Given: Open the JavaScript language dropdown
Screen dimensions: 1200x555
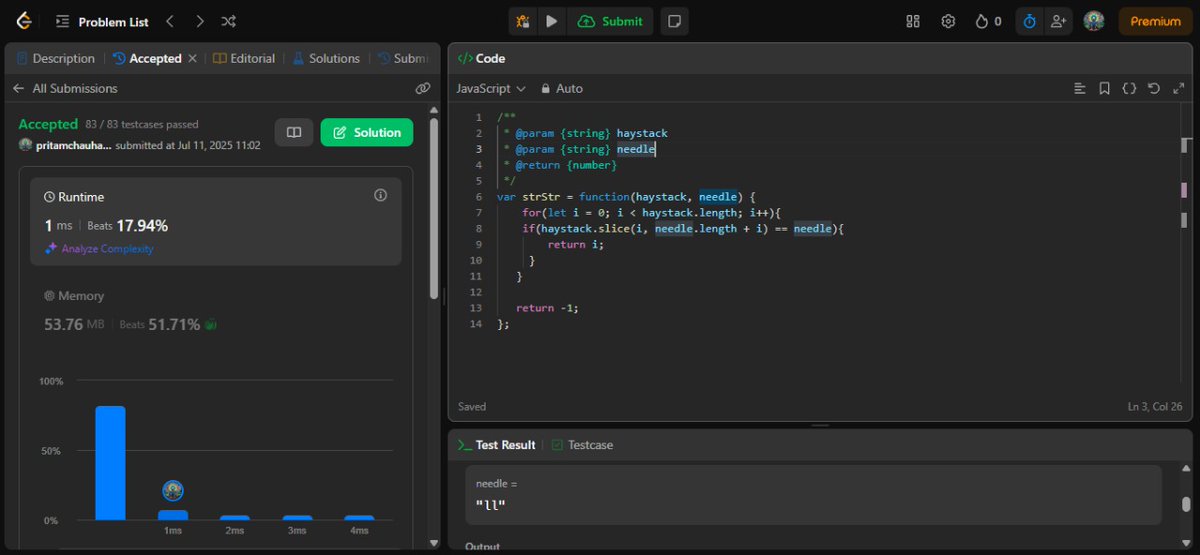Looking at the screenshot, I should point(491,88).
